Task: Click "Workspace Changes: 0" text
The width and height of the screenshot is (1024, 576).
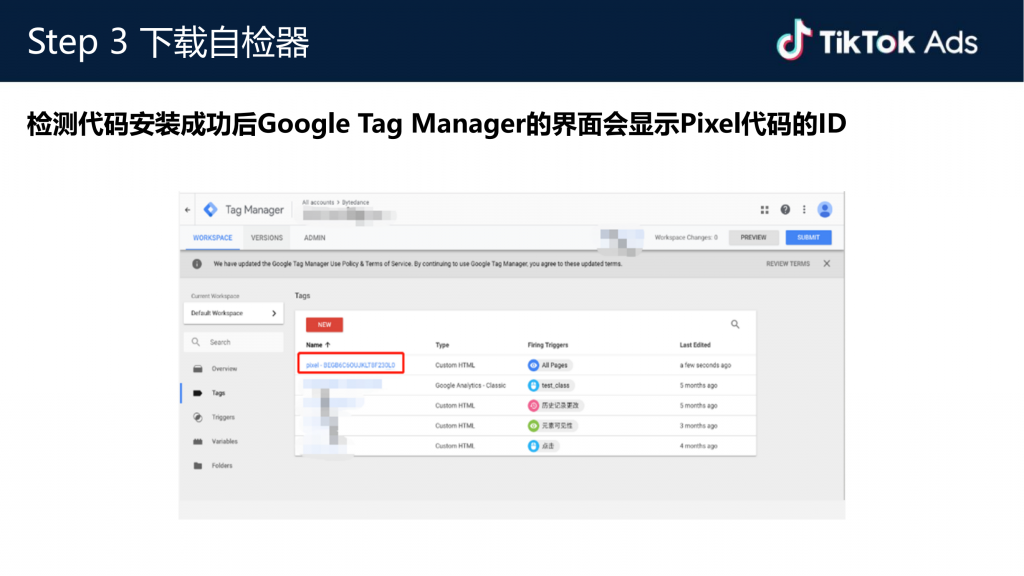Action: (686, 237)
